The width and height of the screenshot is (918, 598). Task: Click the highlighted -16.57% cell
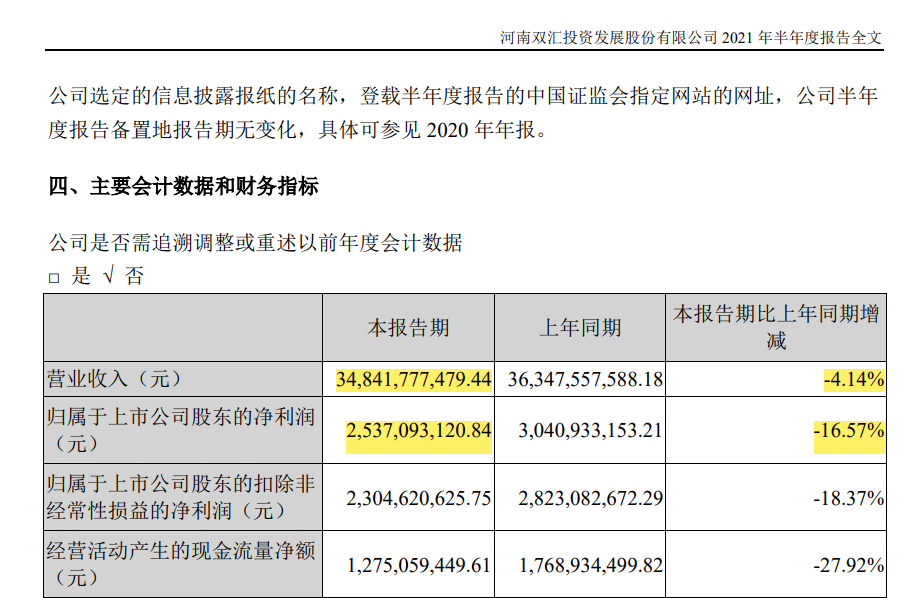point(849,432)
